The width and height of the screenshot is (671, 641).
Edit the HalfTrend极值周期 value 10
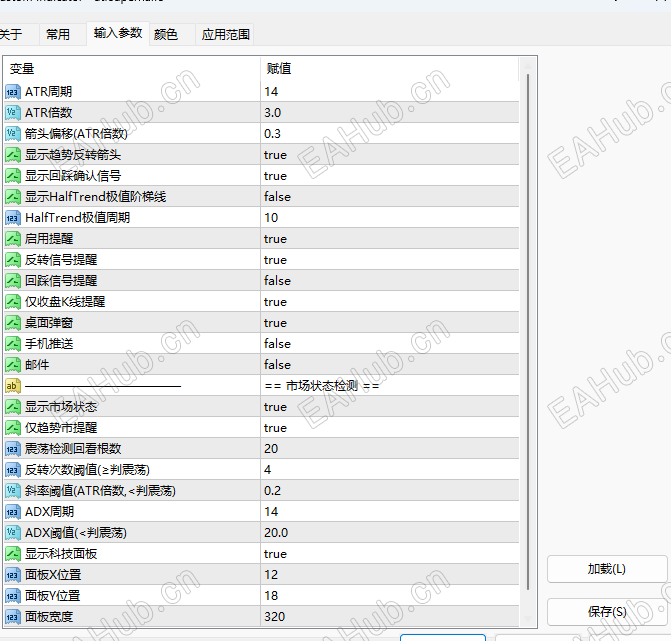pyautogui.click(x=389, y=218)
